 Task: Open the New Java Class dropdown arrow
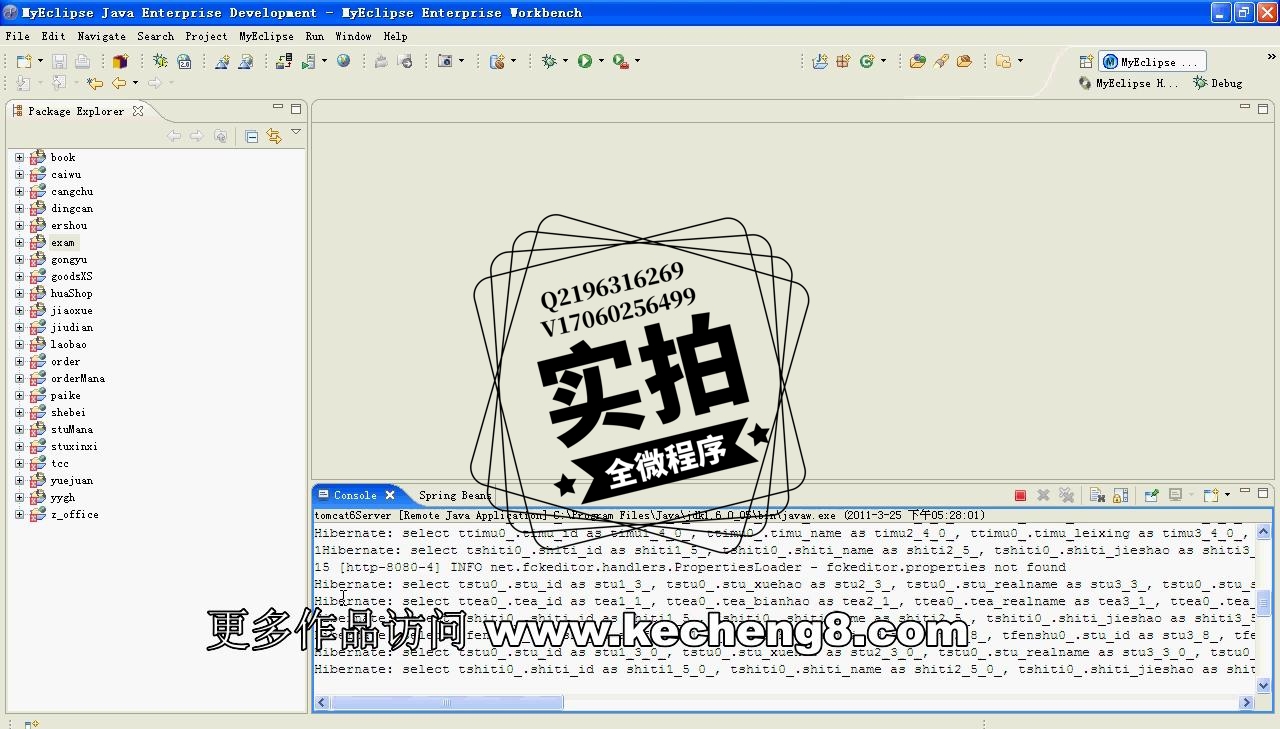coord(883,61)
